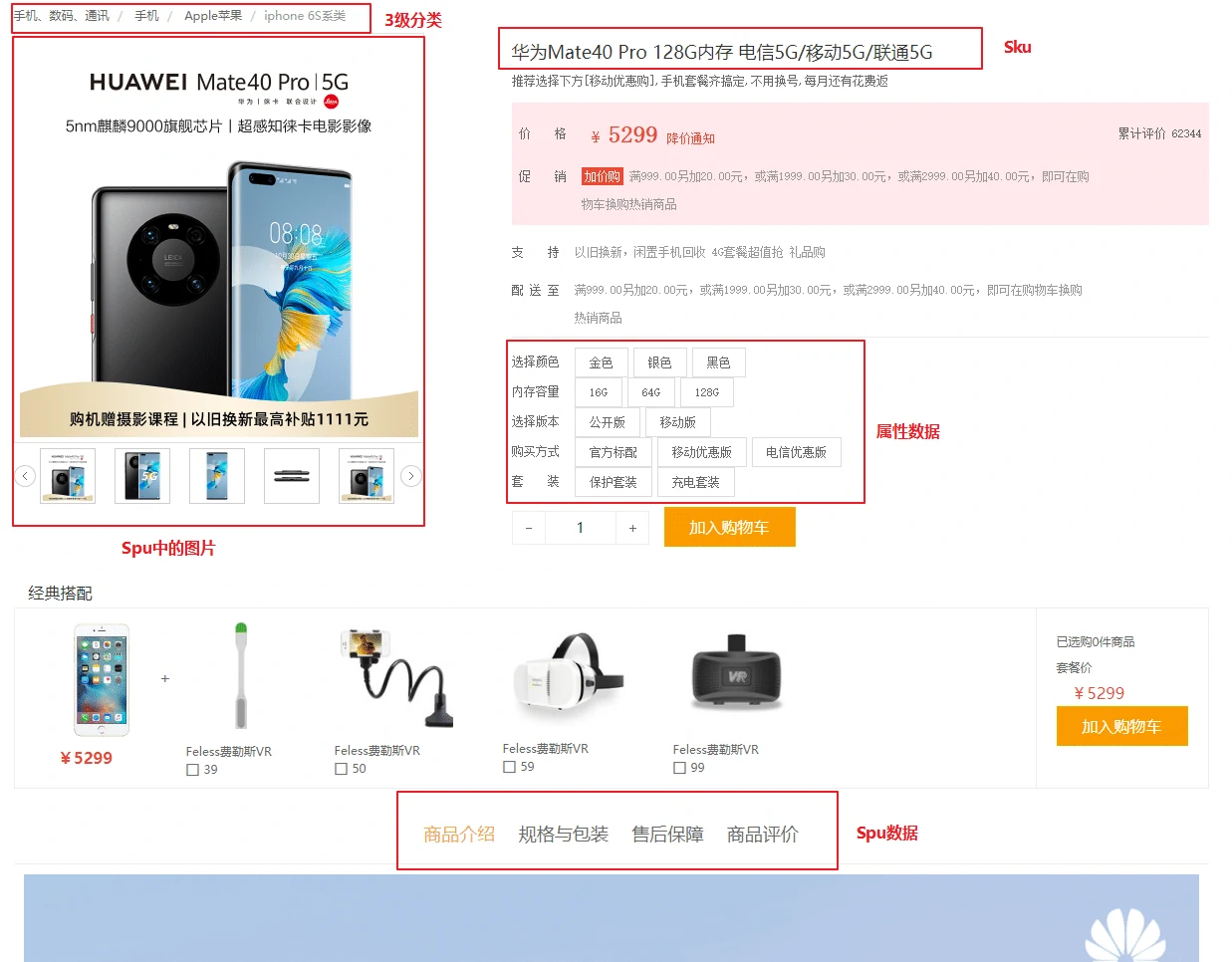The width and height of the screenshot is (1232, 962).
Task: Decrease quantity with the minus button
Action: pyautogui.click(x=529, y=528)
